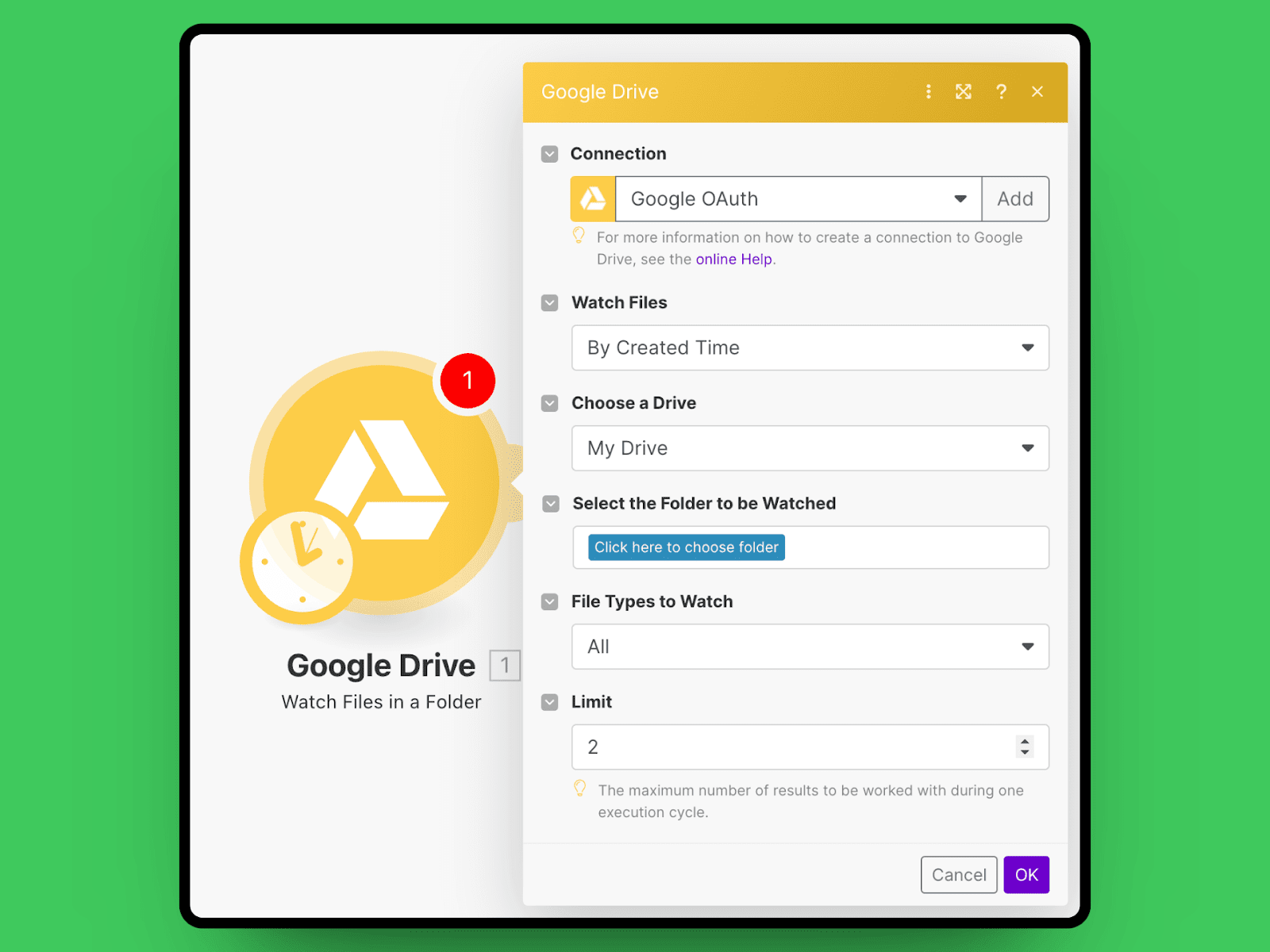Click the Google Drive module title text
The width and height of the screenshot is (1270, 952).
[x=381, y=666]
